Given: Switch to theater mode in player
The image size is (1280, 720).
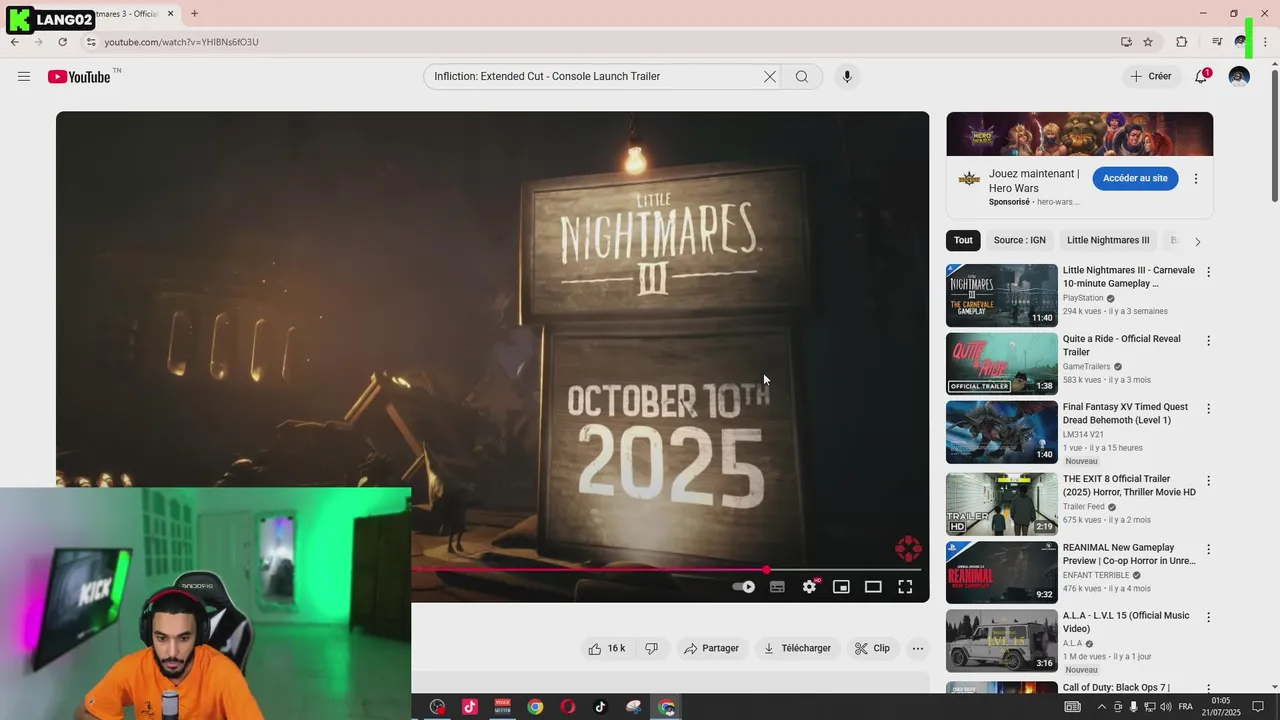Looking at the screenshot, I should (x=873, y=587).
